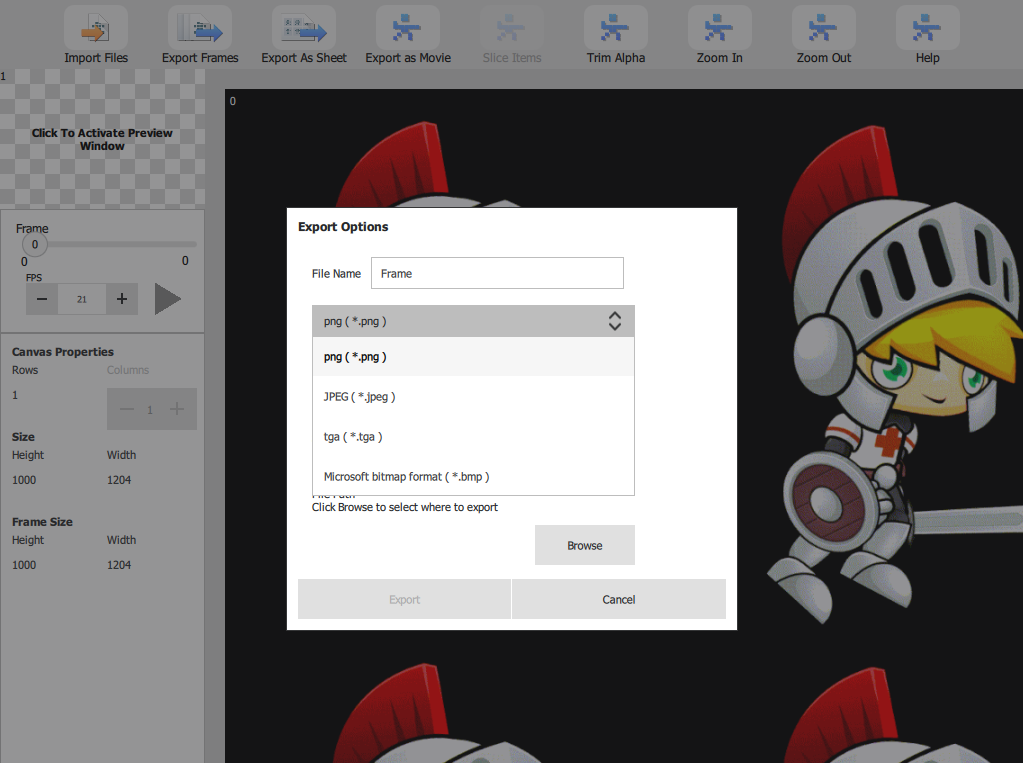Activate the Trim Alpha tool
This screenshot has width=1023, height=763.
pos(616,28)
